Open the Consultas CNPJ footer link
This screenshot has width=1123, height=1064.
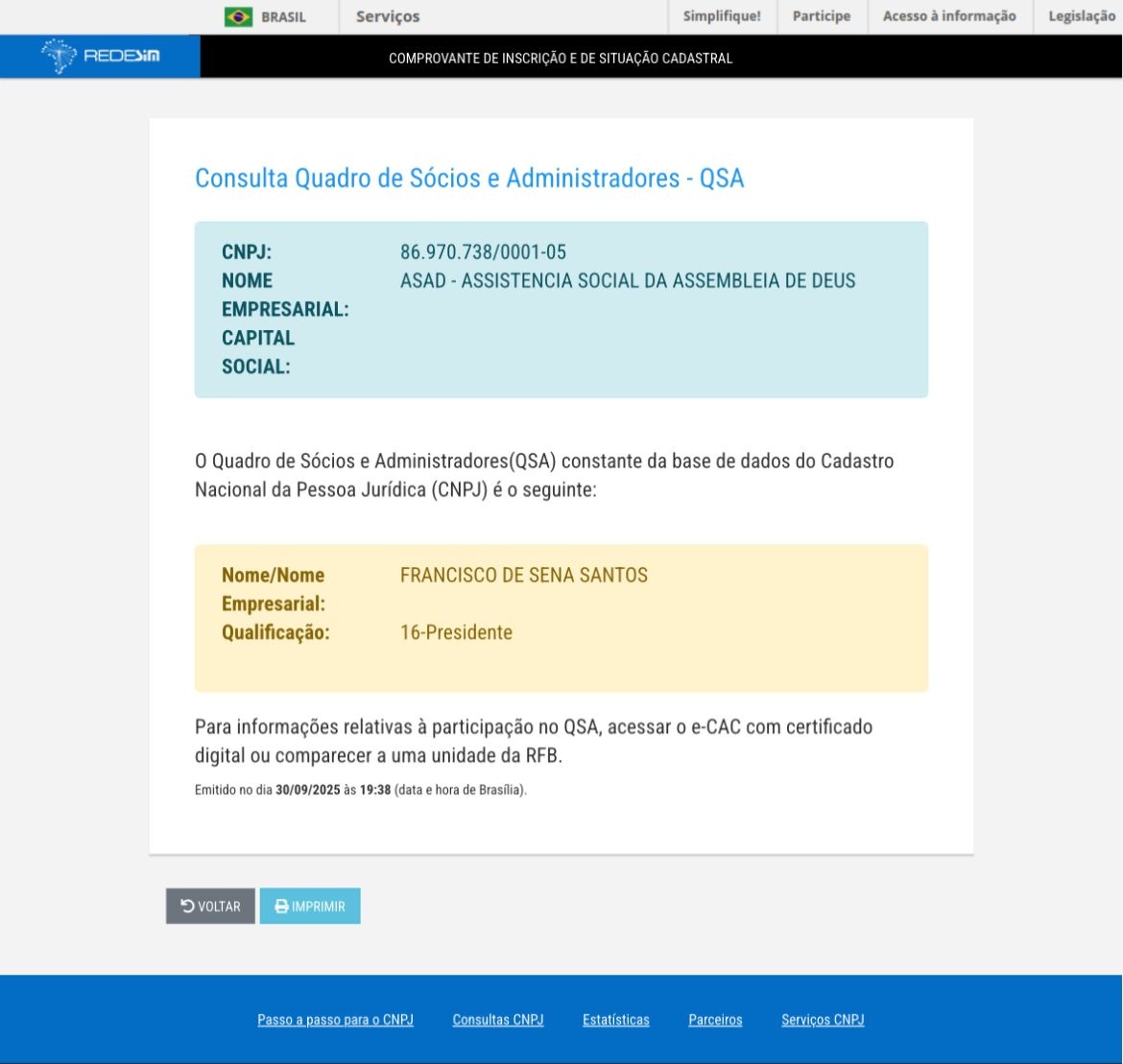click(498, 1020)
